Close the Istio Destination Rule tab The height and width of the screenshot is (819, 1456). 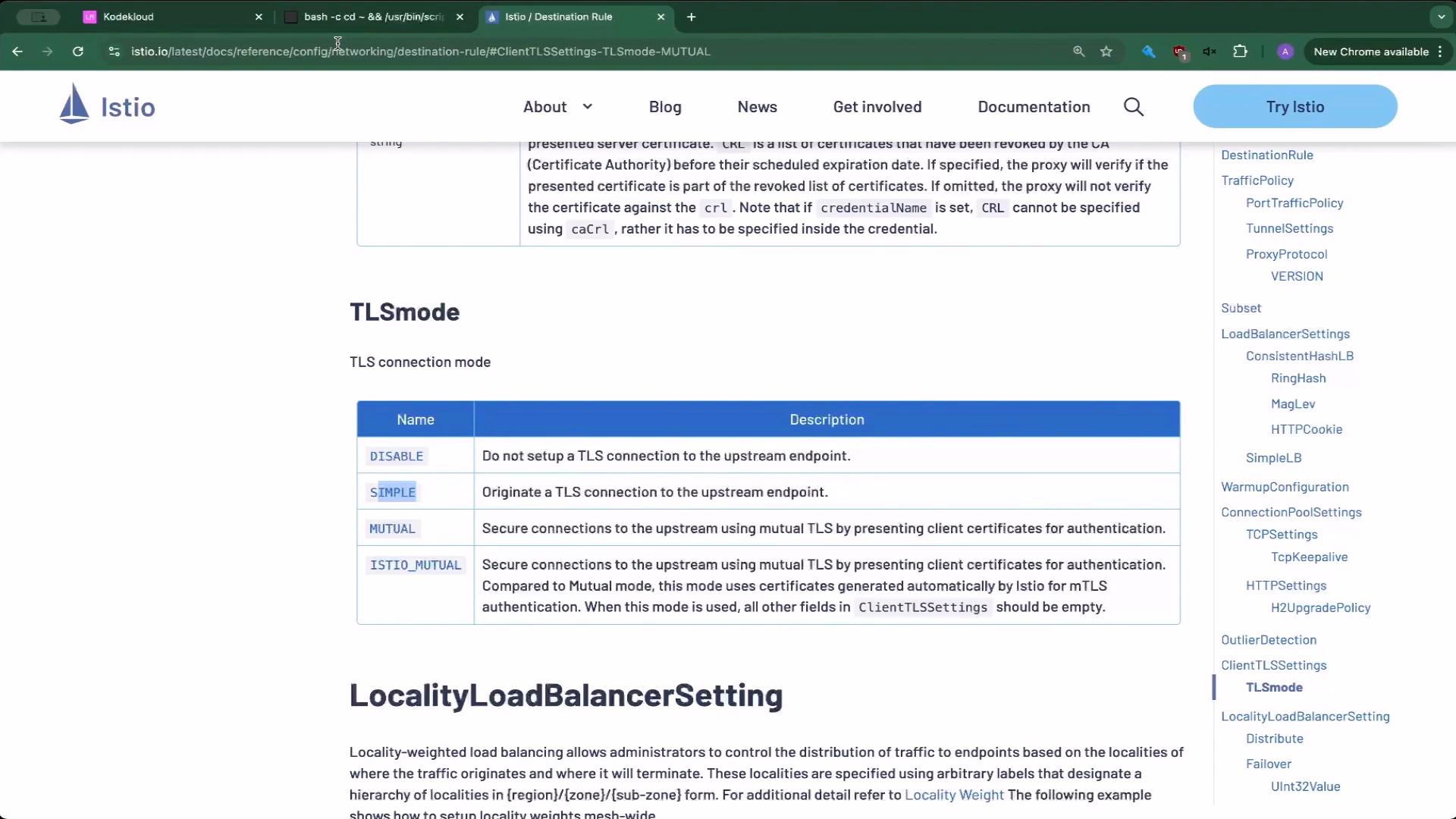661,17
